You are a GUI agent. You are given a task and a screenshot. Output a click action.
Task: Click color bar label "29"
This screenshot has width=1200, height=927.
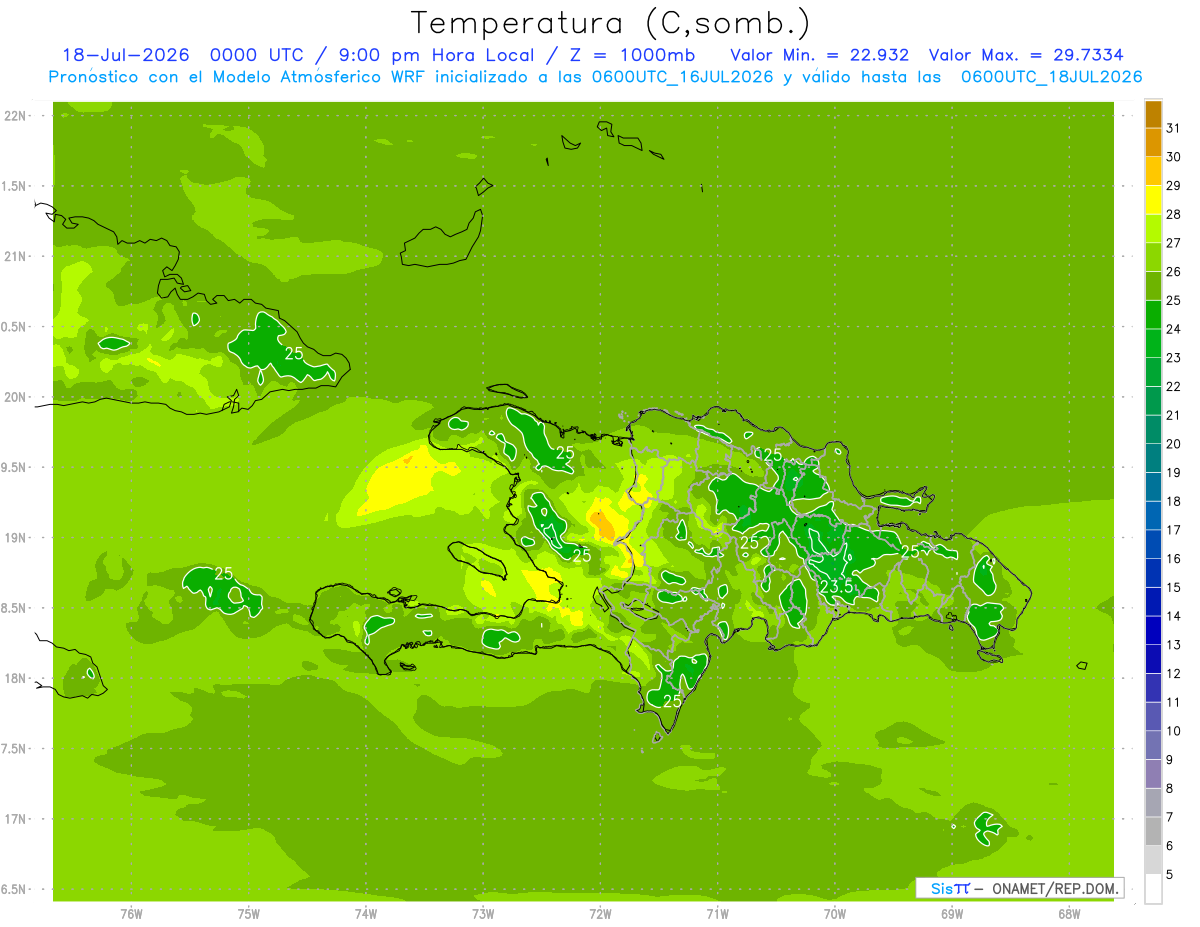[x=1174, y=186]
